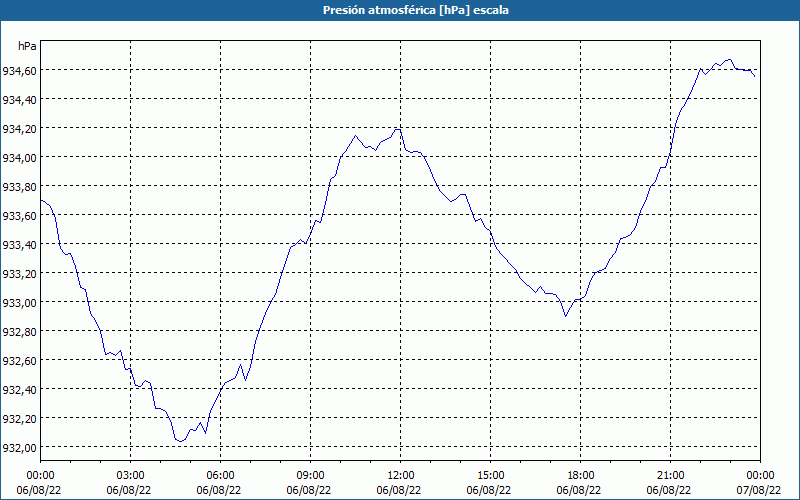
Task: Click the y-axis value "932,40"
Action: [19, 390]
